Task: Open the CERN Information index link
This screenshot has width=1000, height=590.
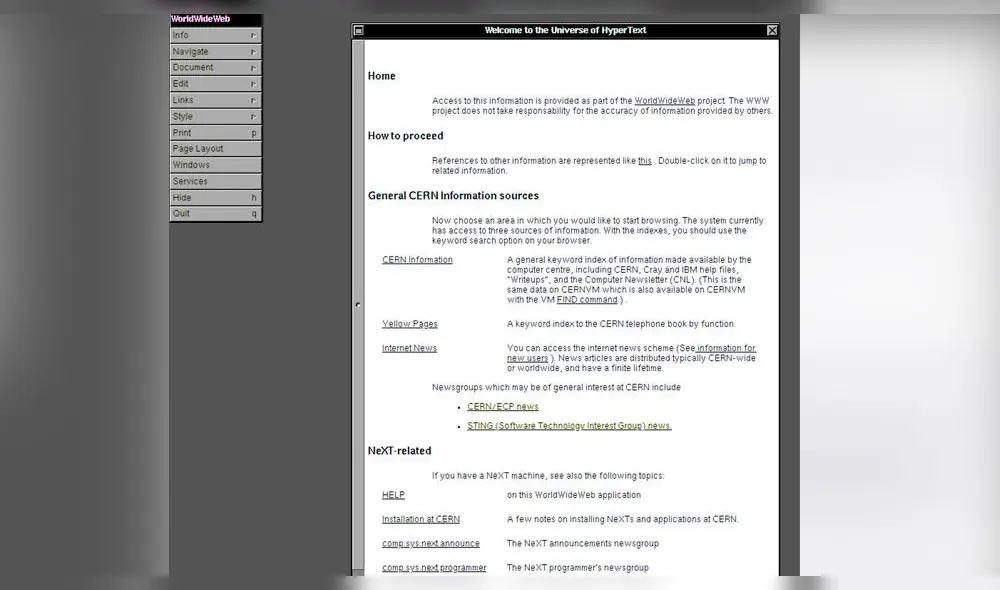Action: (x=417, y=259)
